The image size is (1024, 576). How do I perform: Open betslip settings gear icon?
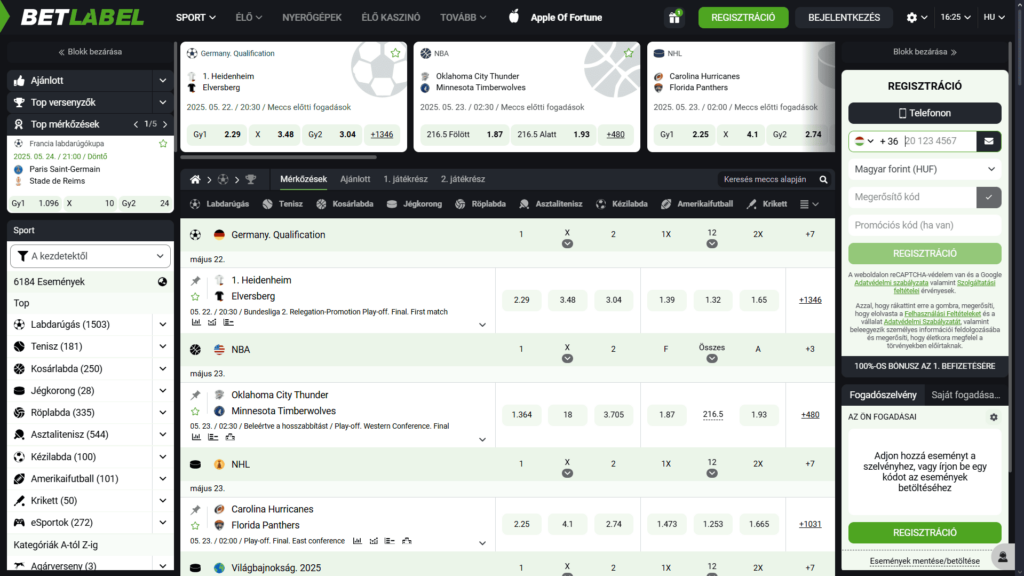coord(993,417)
